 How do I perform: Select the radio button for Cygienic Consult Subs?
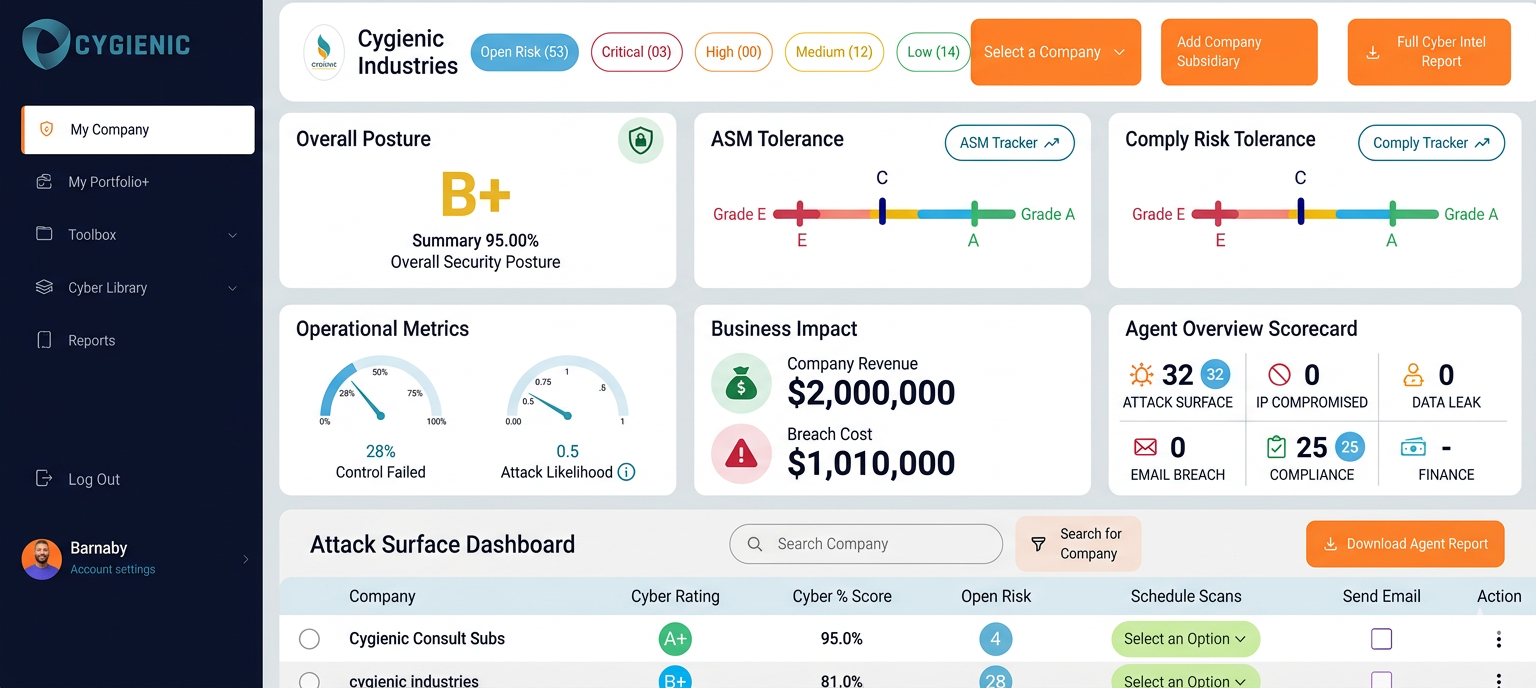click(310, 638)
